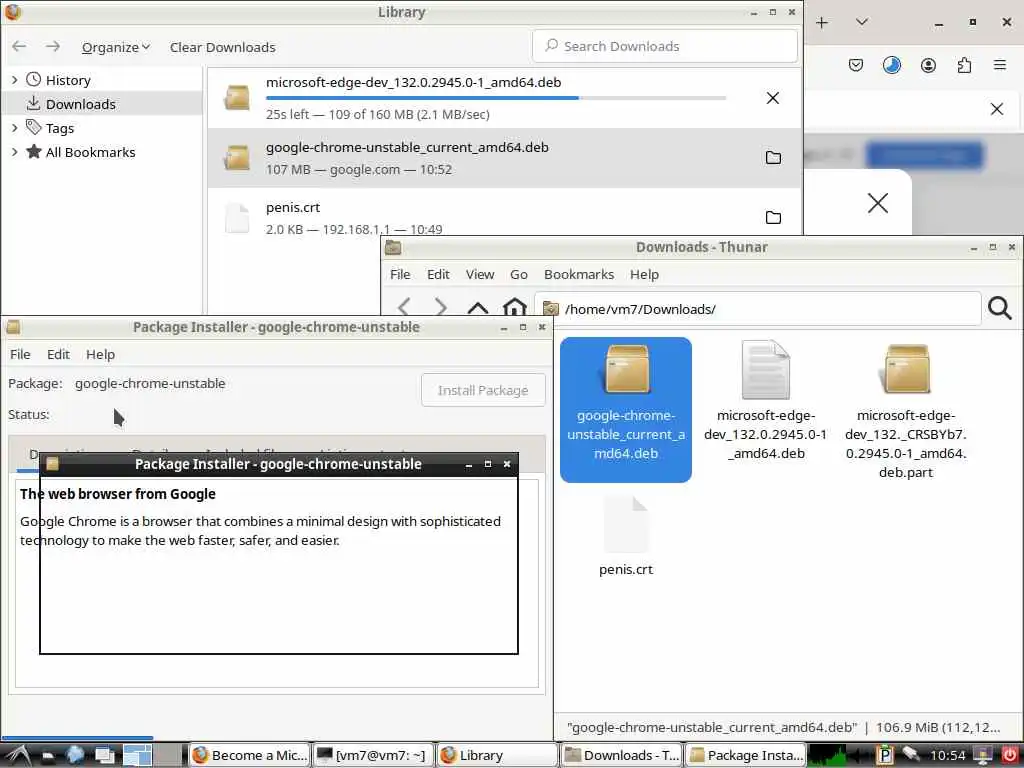Open the LXDE start menu icon
This screenshot has width=1024, height=768.
tap(17, 755)
